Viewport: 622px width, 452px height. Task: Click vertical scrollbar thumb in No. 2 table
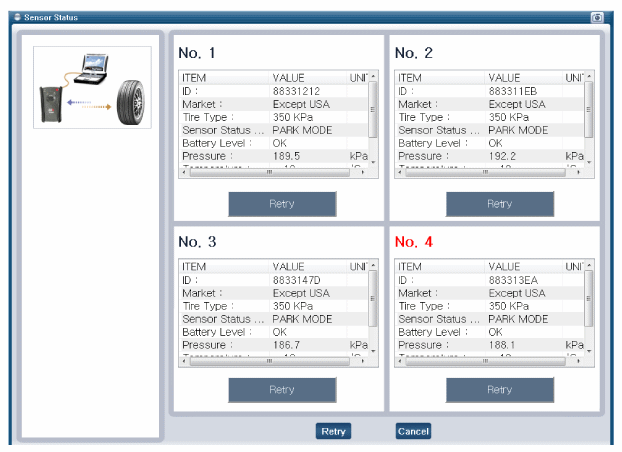[x=589, y=110]
